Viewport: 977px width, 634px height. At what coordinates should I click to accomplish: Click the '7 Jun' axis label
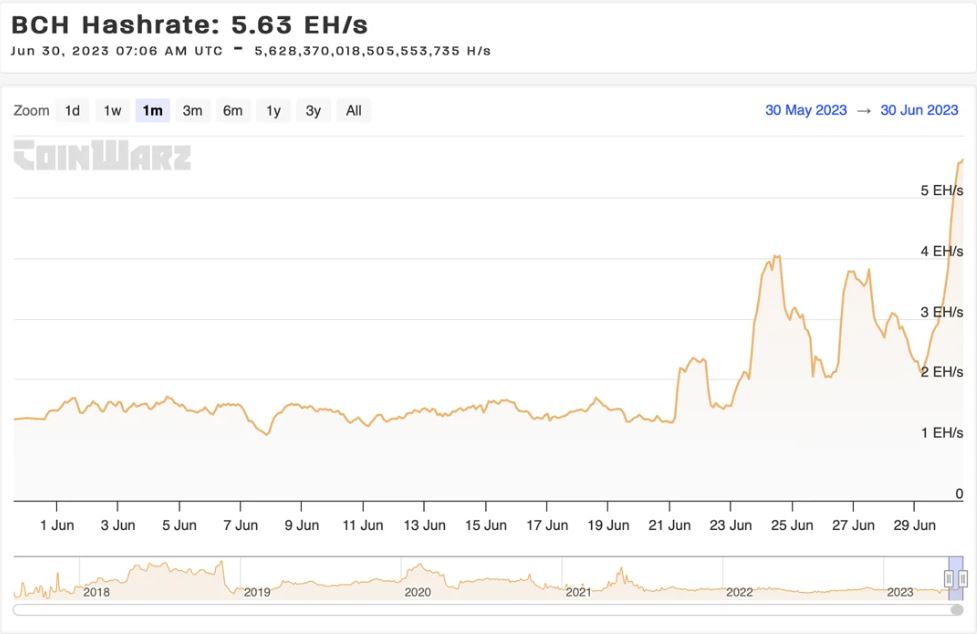241,526
